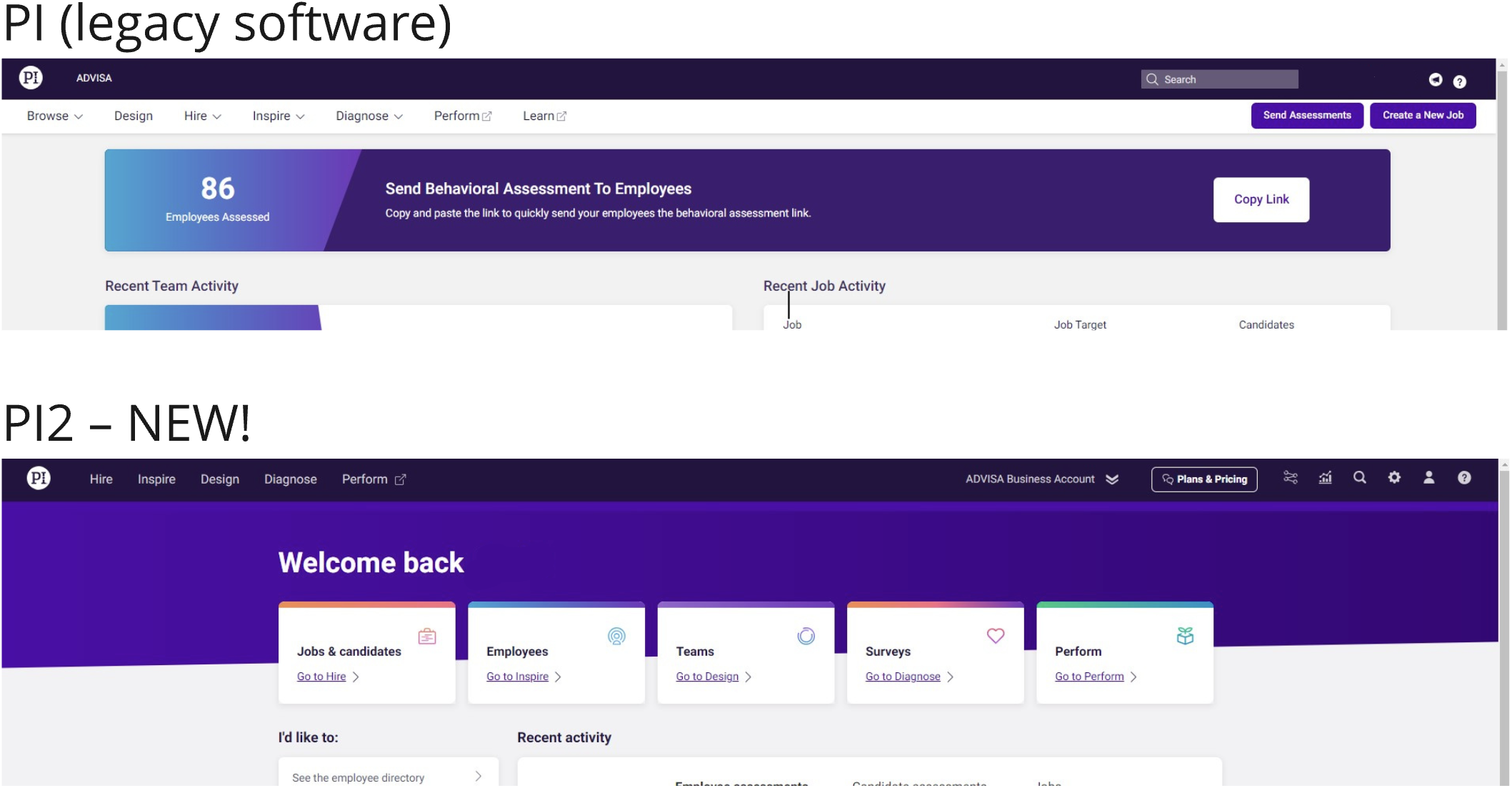Click the announcements megaphone icon in legacy PI

click(1434, 81)
